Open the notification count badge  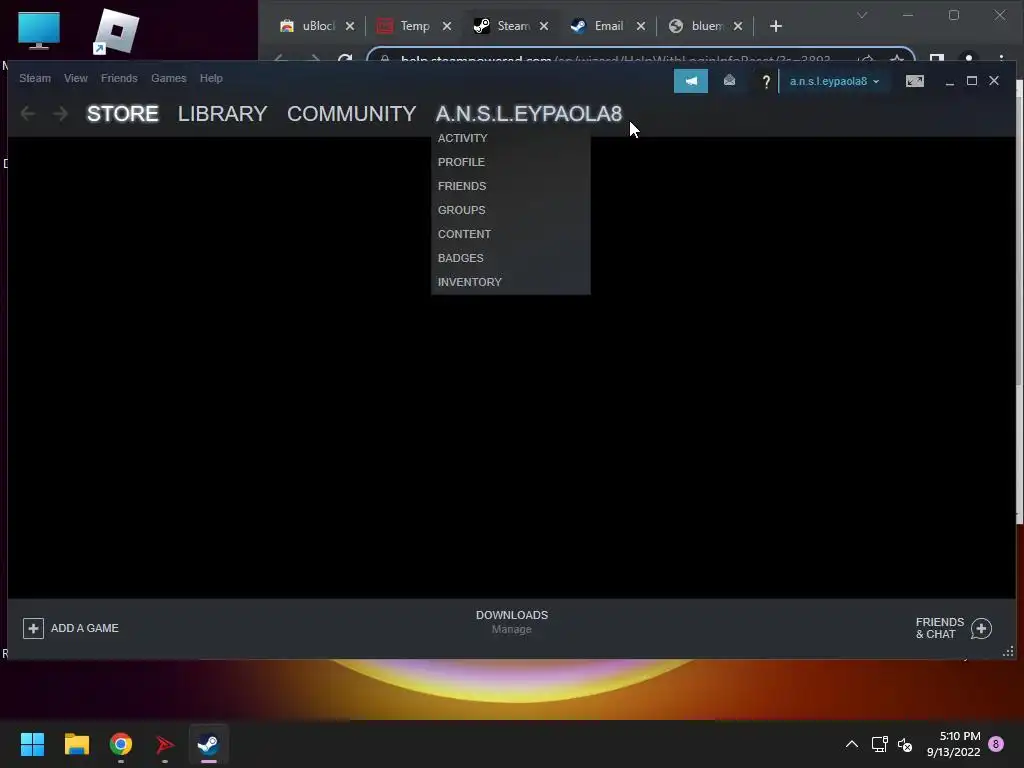click(x=996, y=743)
